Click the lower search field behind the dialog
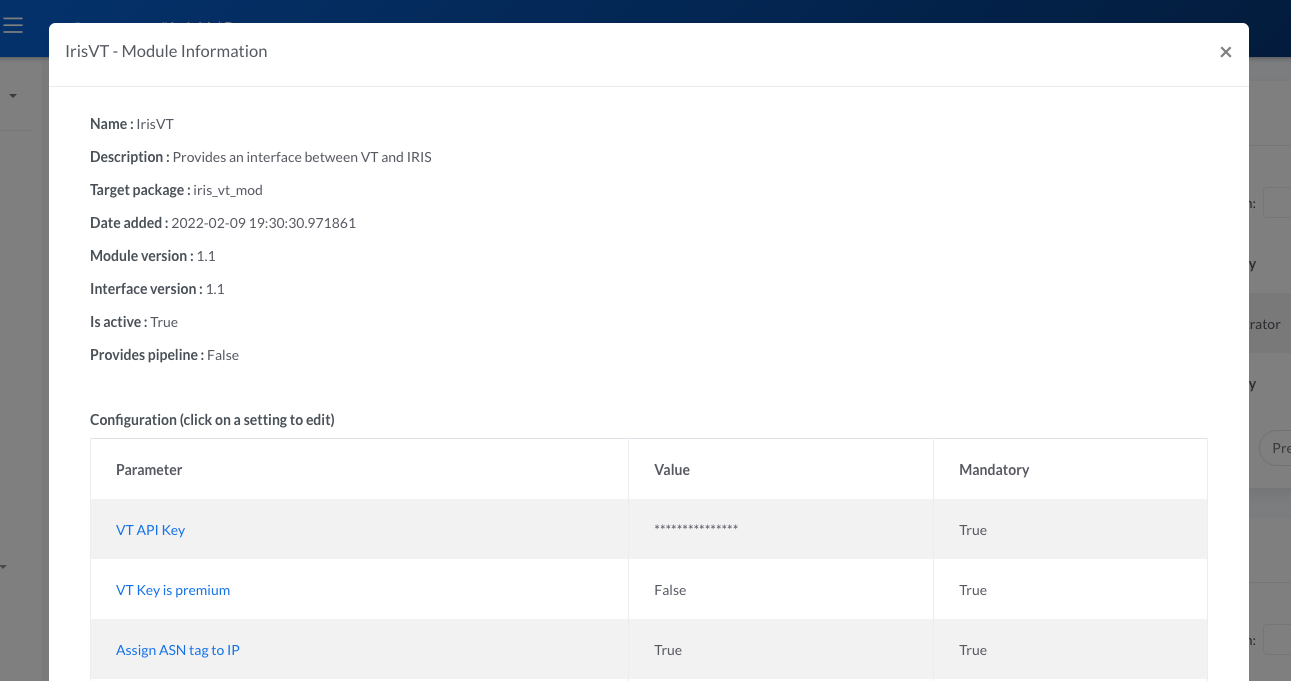This screenshot has height=681, width=1291. [1276, 640]
